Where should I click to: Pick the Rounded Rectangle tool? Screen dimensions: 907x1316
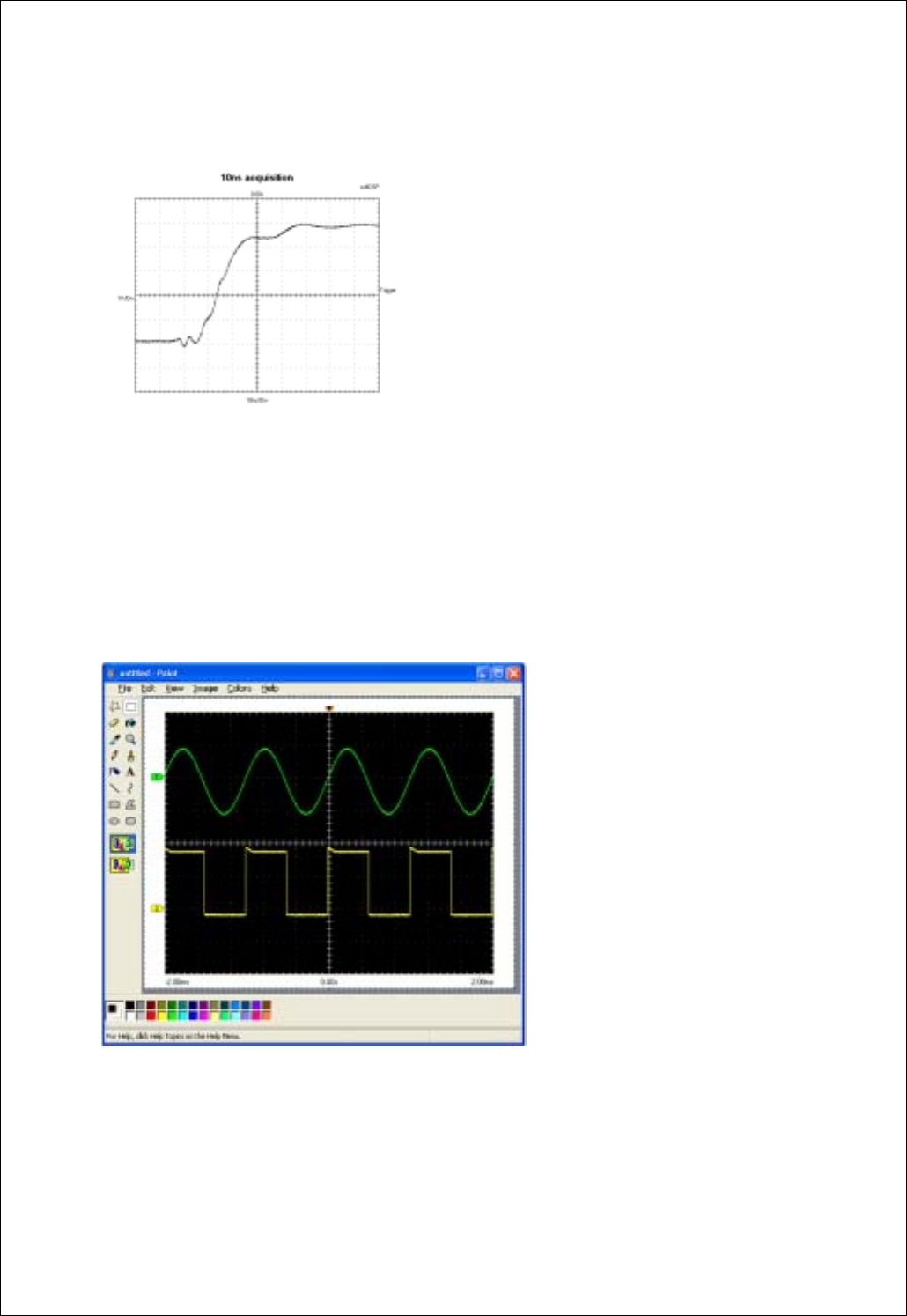tap(130, 821)
